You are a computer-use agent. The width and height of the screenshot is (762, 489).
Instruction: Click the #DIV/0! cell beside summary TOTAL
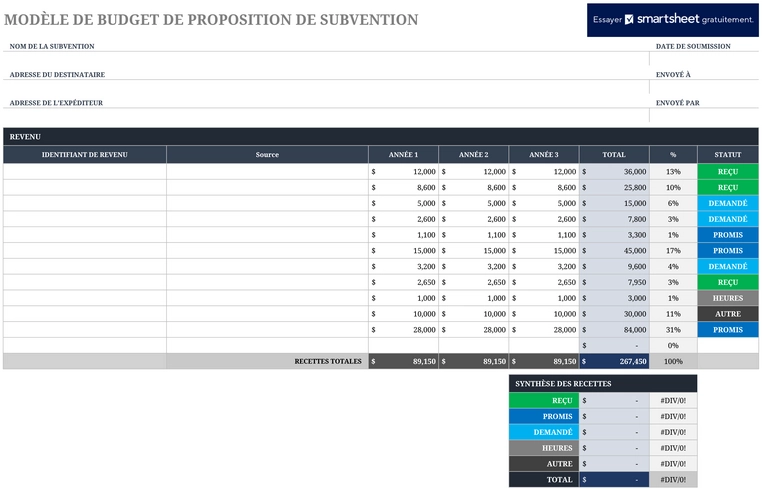673,479
